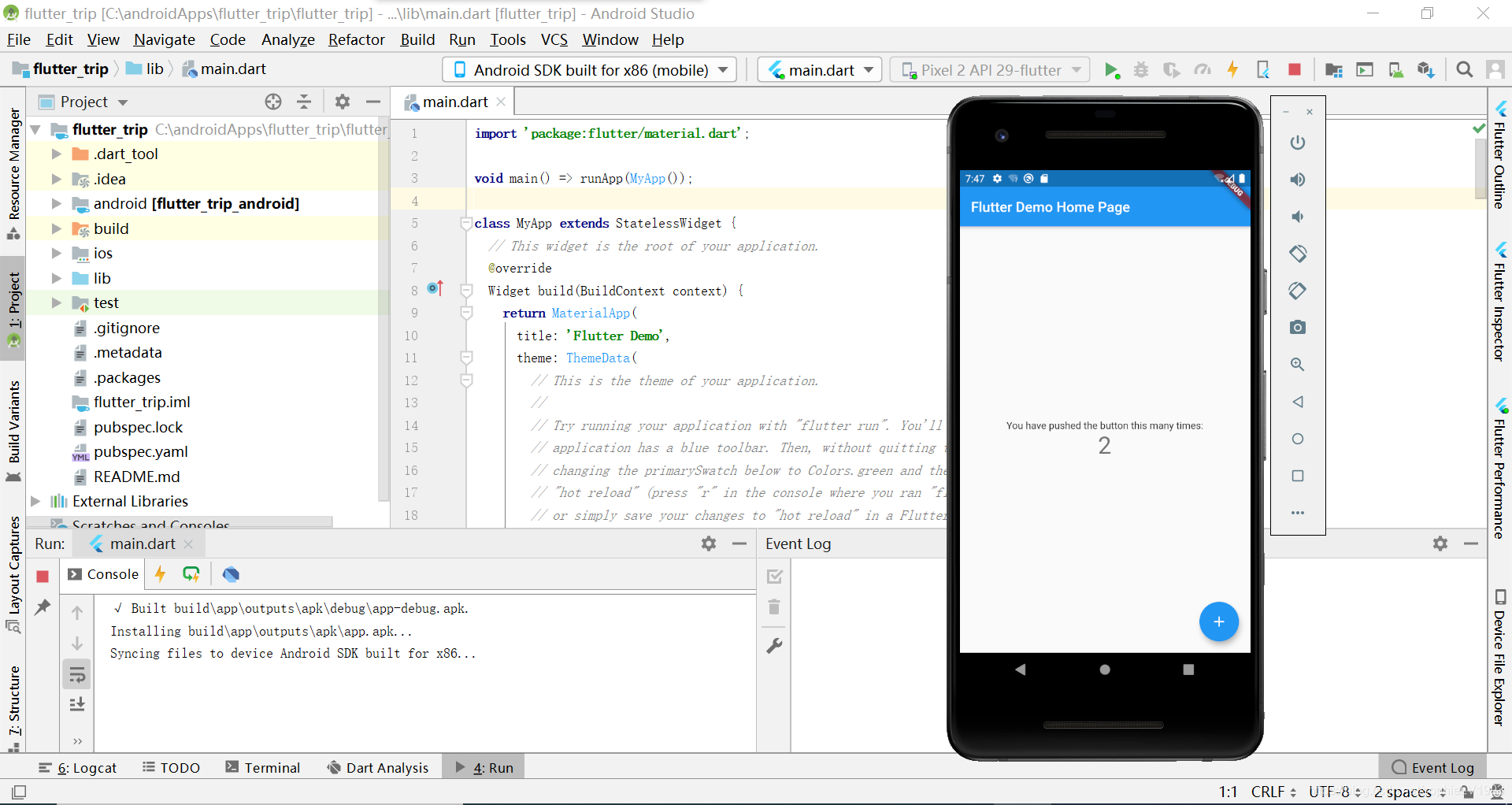Open the VCS menu
1512x805 pixels.
point(554,39)
